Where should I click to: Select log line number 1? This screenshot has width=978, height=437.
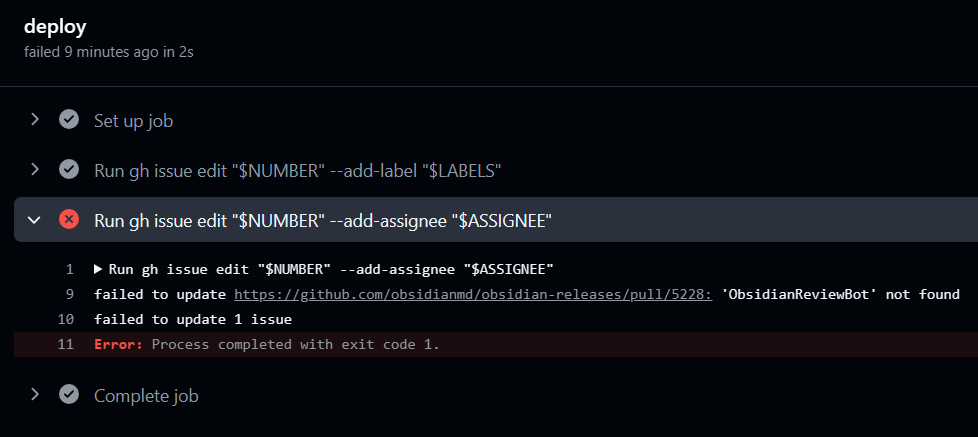[x=70, y=269]
